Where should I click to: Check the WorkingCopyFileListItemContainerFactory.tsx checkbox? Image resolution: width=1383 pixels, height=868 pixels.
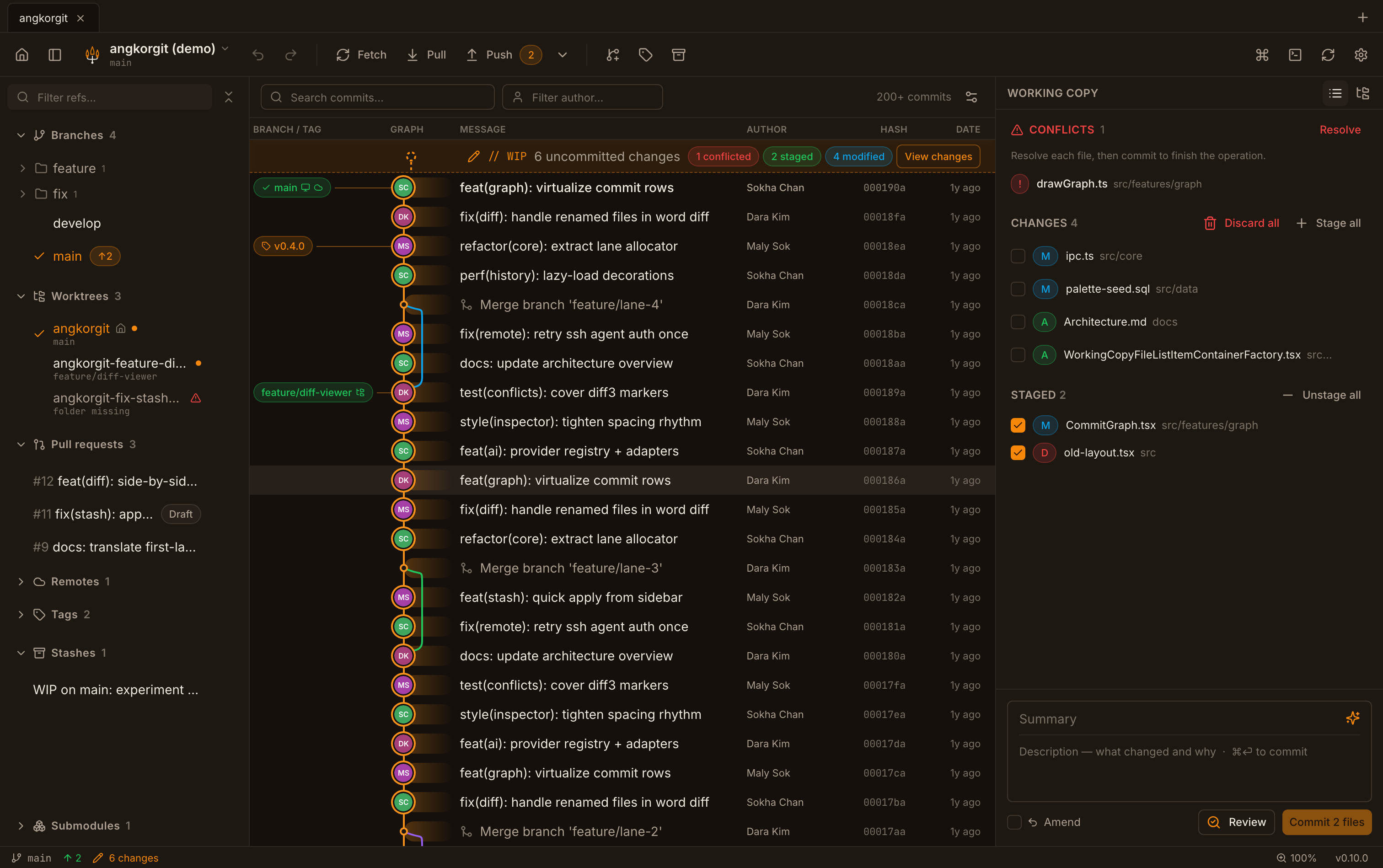coord(1018,355)
